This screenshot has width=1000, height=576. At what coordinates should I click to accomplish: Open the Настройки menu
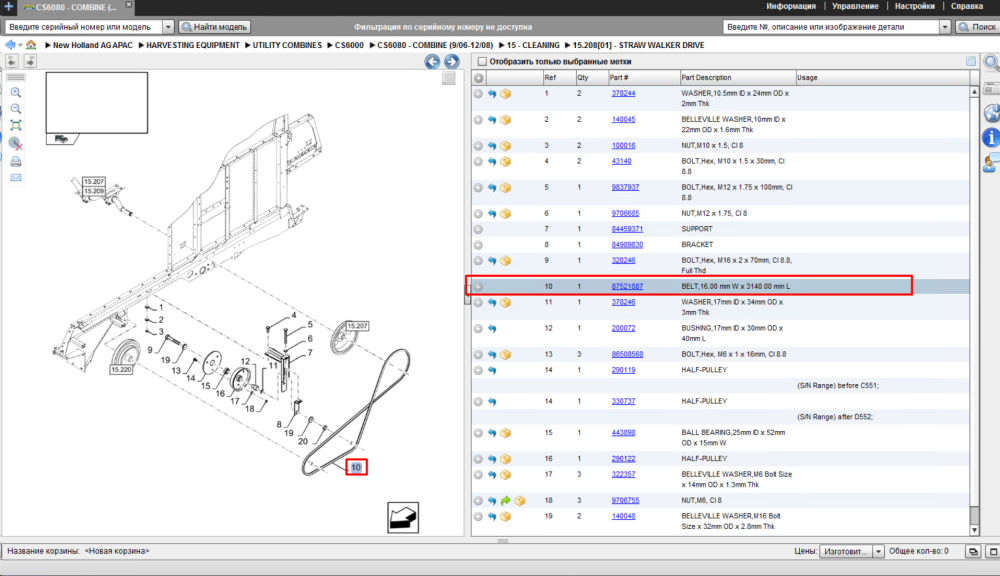coord(915,6)
